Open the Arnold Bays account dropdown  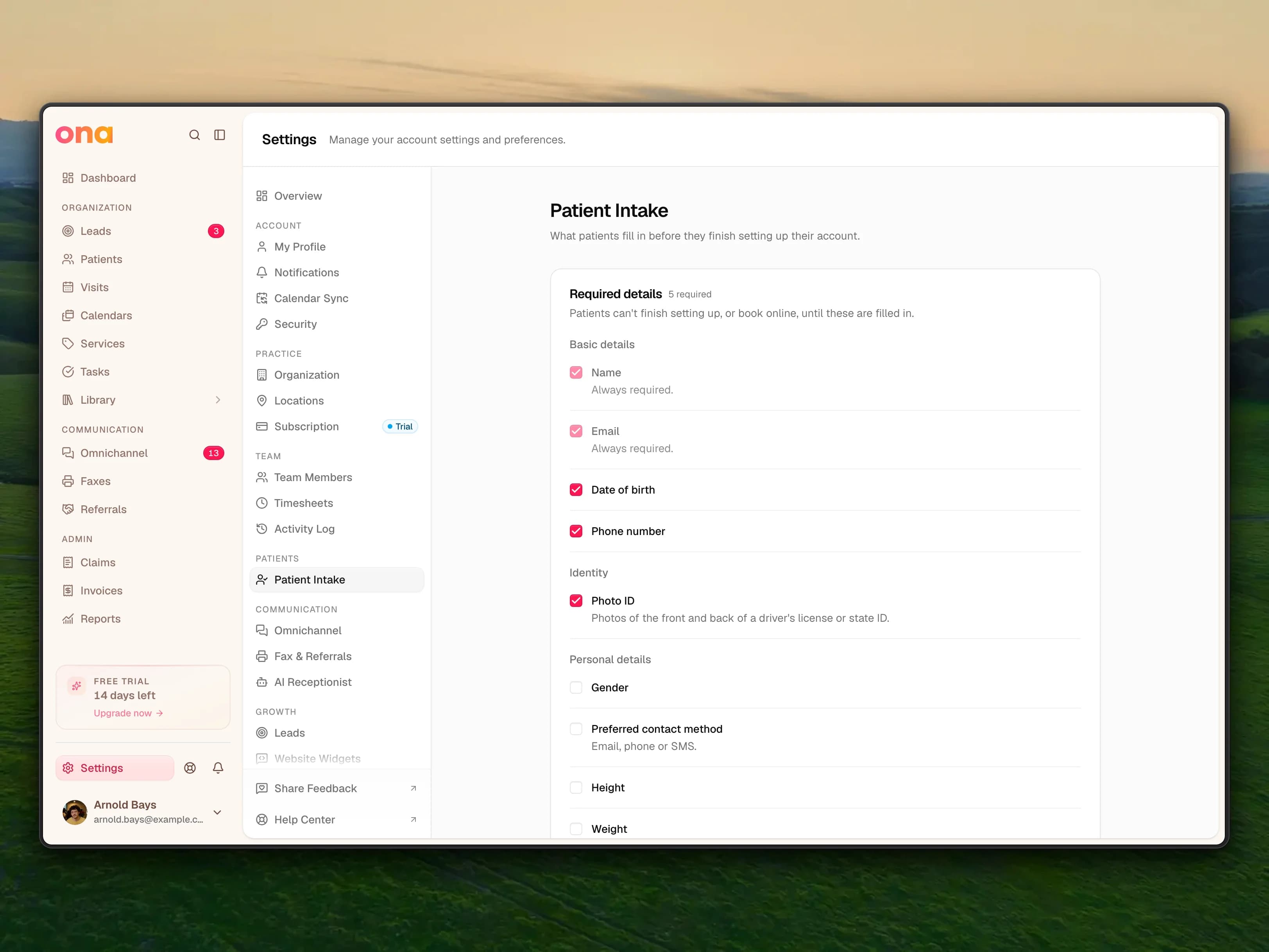pos(217,812)
